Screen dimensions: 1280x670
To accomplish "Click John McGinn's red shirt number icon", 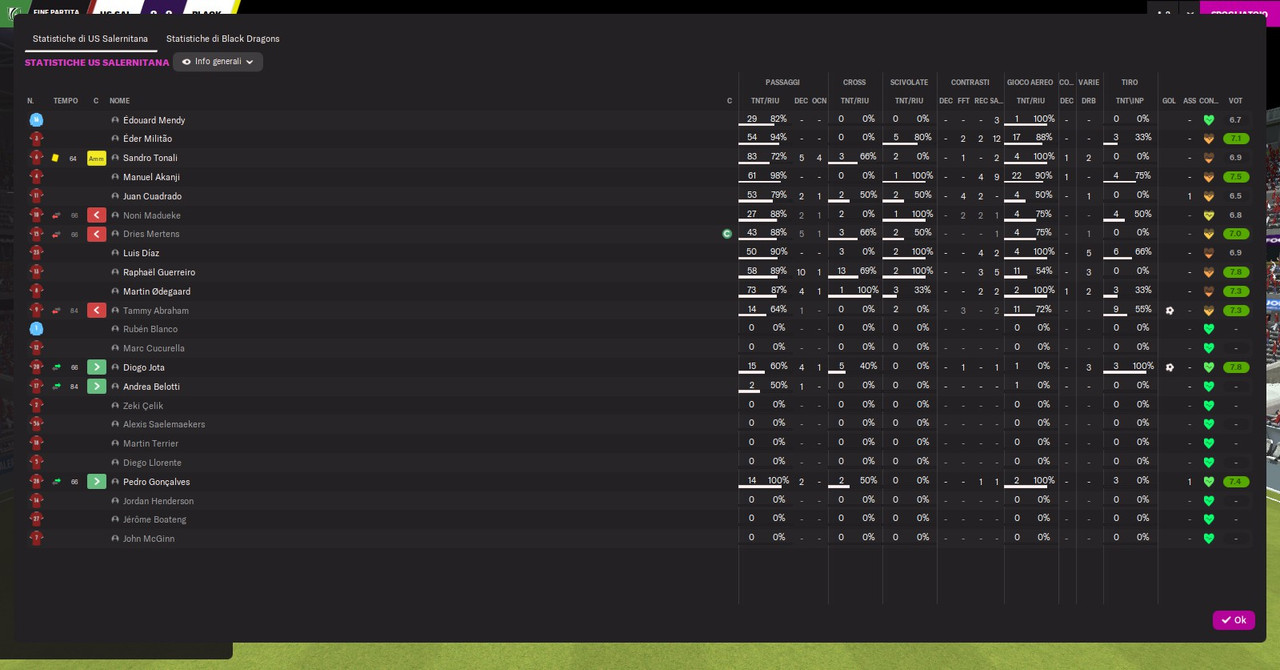I will [x=36, y=538].
